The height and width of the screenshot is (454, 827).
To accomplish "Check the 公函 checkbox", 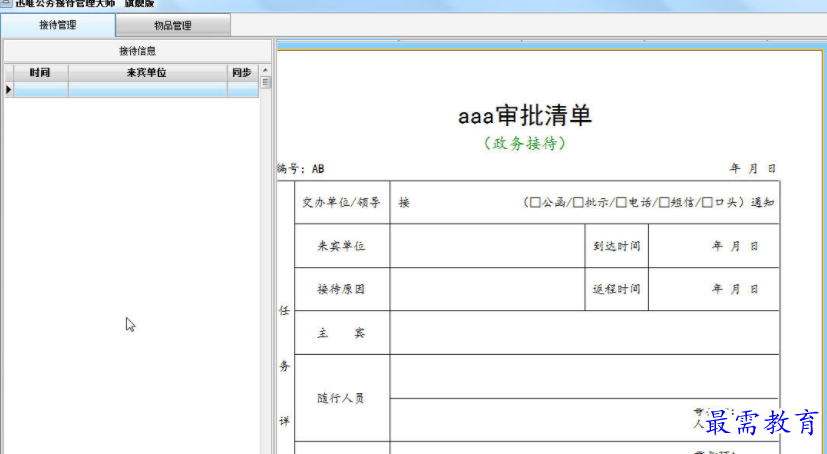I will tap(535, 203).
